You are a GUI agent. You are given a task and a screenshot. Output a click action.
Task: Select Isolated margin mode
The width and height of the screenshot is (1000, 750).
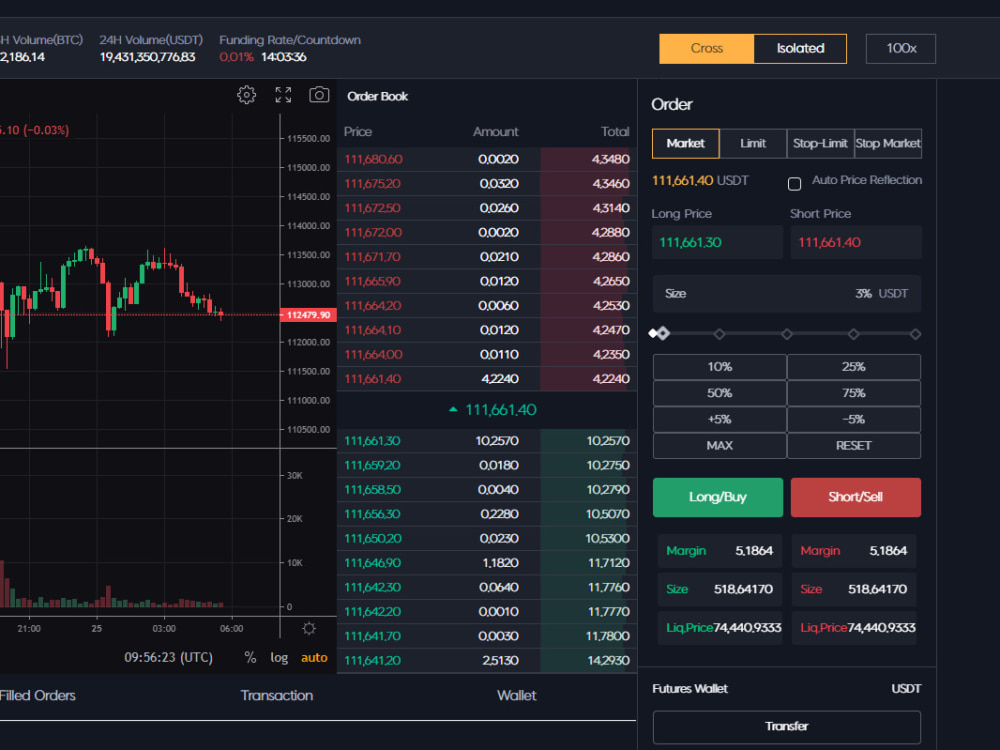pos(800,48)
